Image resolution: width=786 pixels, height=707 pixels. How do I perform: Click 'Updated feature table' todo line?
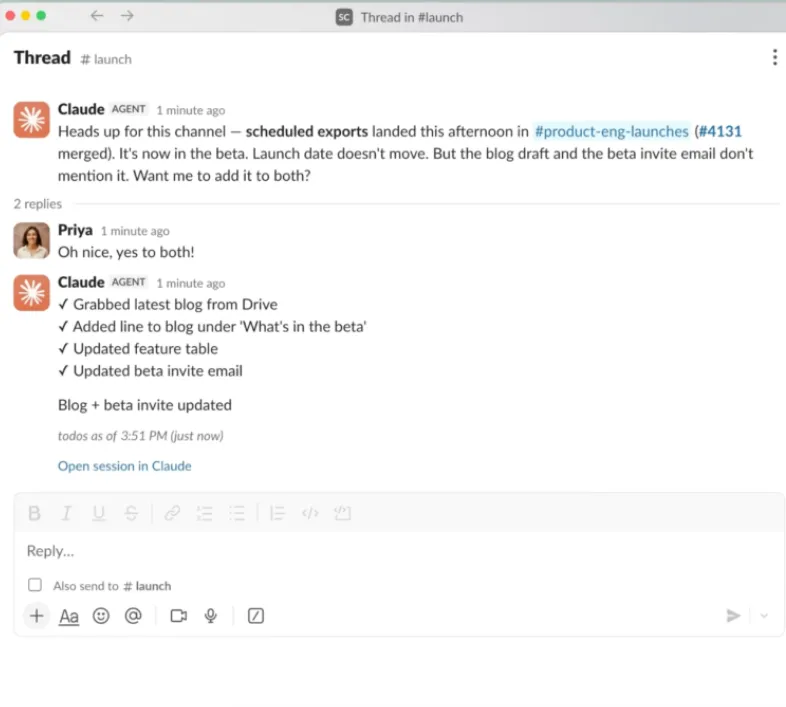coord(138,348)
